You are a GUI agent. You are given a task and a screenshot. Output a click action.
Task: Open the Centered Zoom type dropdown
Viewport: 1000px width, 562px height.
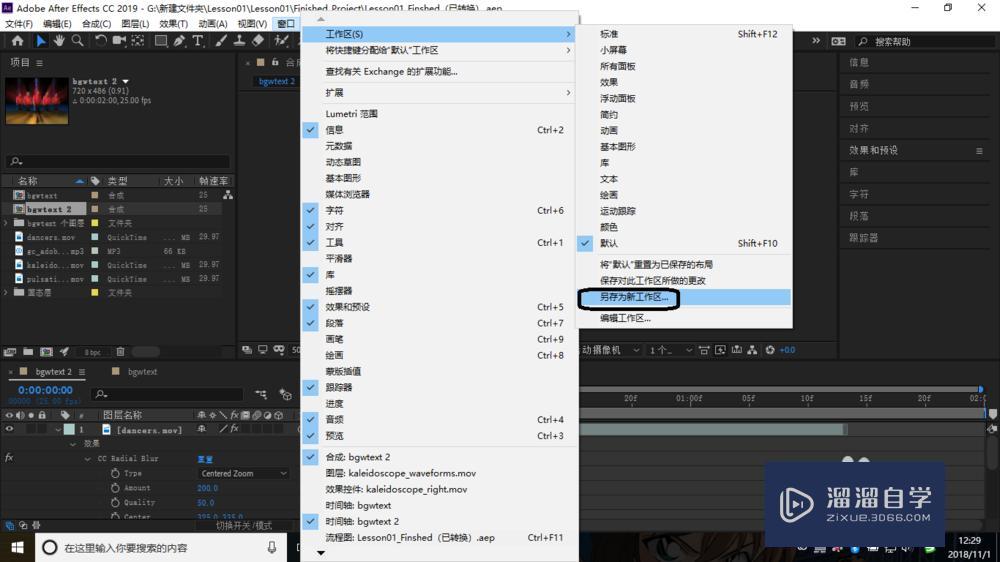(x=243, y=473)
